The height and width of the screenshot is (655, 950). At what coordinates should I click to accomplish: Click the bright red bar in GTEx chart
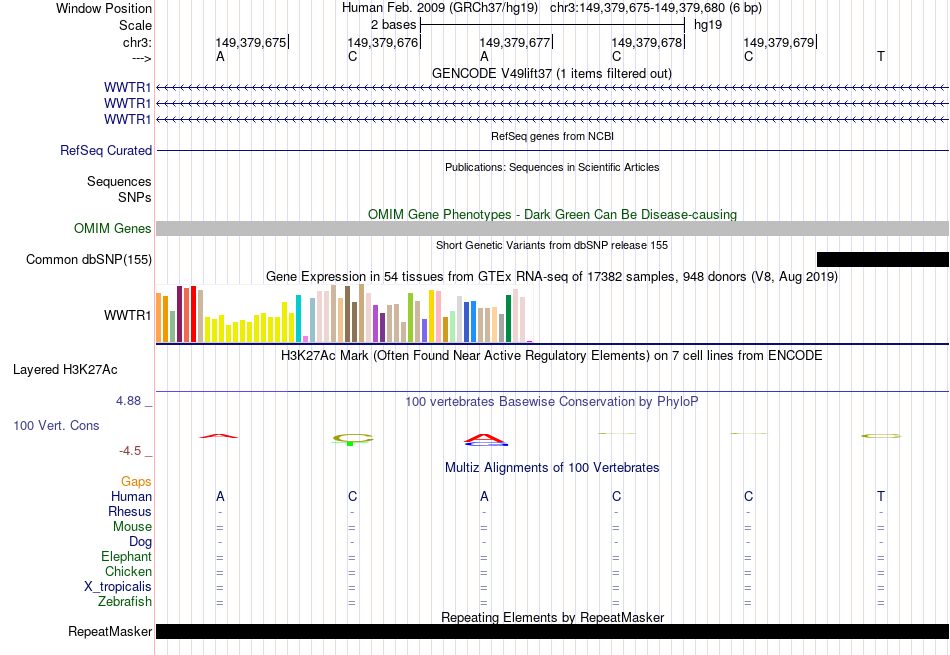pyautogui.click(x=193, y=314)
